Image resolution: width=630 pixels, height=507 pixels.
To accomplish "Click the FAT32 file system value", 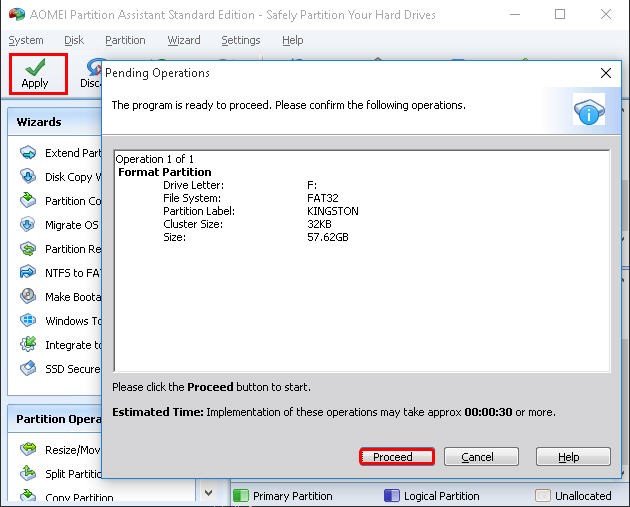I will [323, 198].
